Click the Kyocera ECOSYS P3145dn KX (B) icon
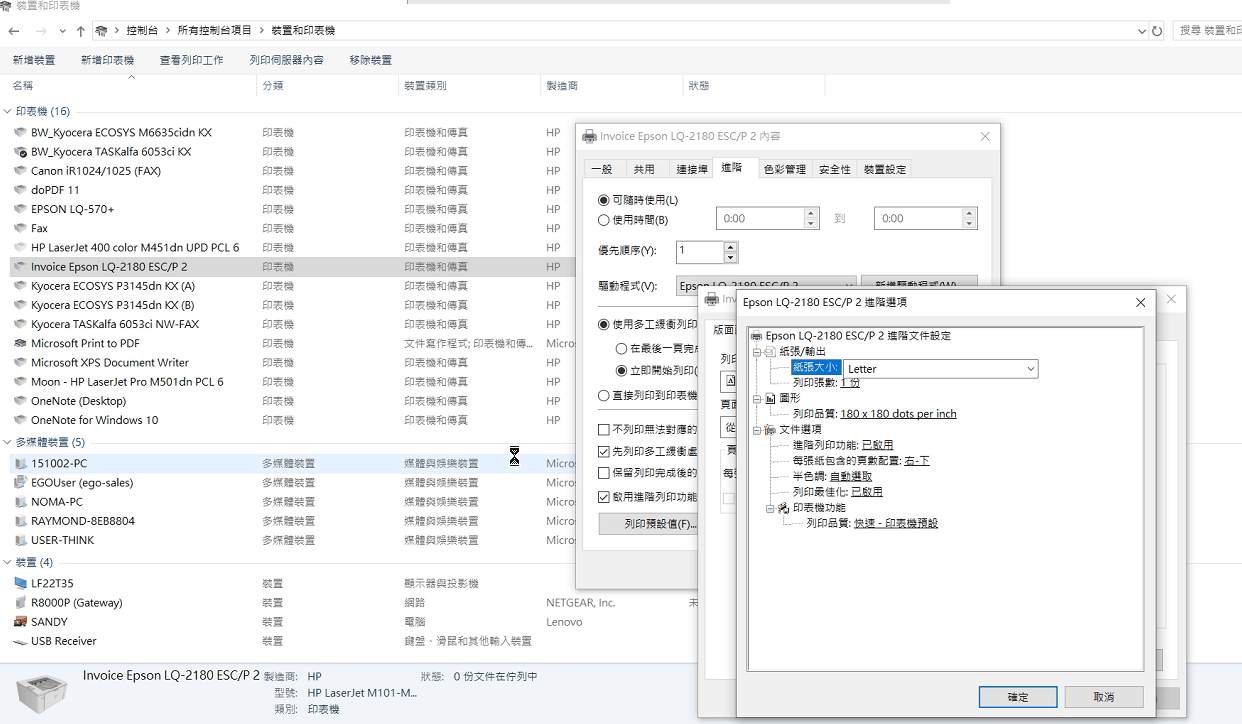Image resolution: width=1242 pixels, height=724 pixels. click(x=20, y=305)
